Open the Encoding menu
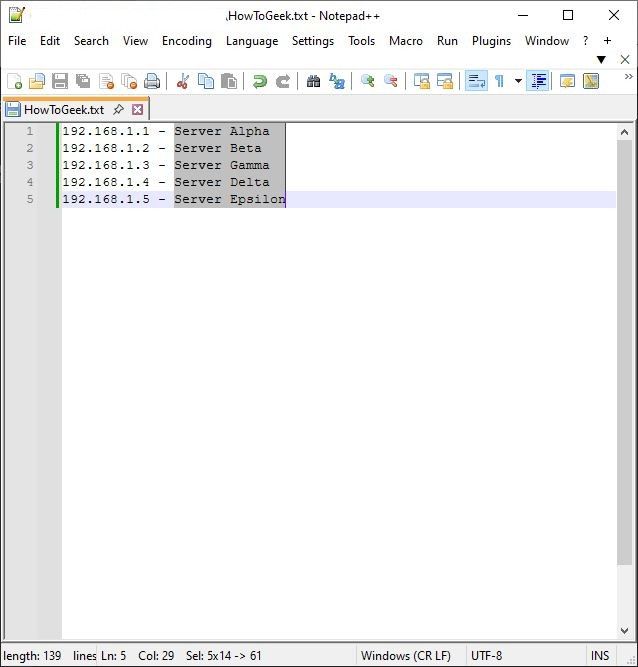638x667 pixels. pos(187,41)
